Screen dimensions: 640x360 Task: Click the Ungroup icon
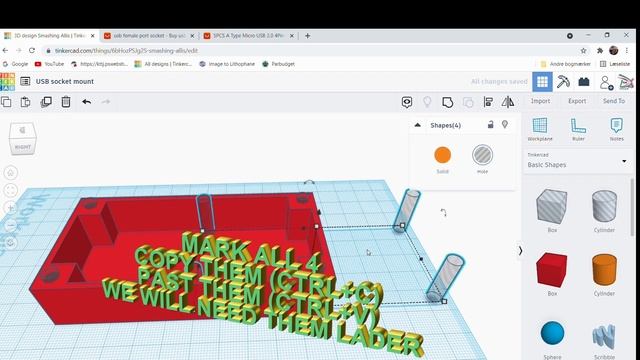(468, 102)
